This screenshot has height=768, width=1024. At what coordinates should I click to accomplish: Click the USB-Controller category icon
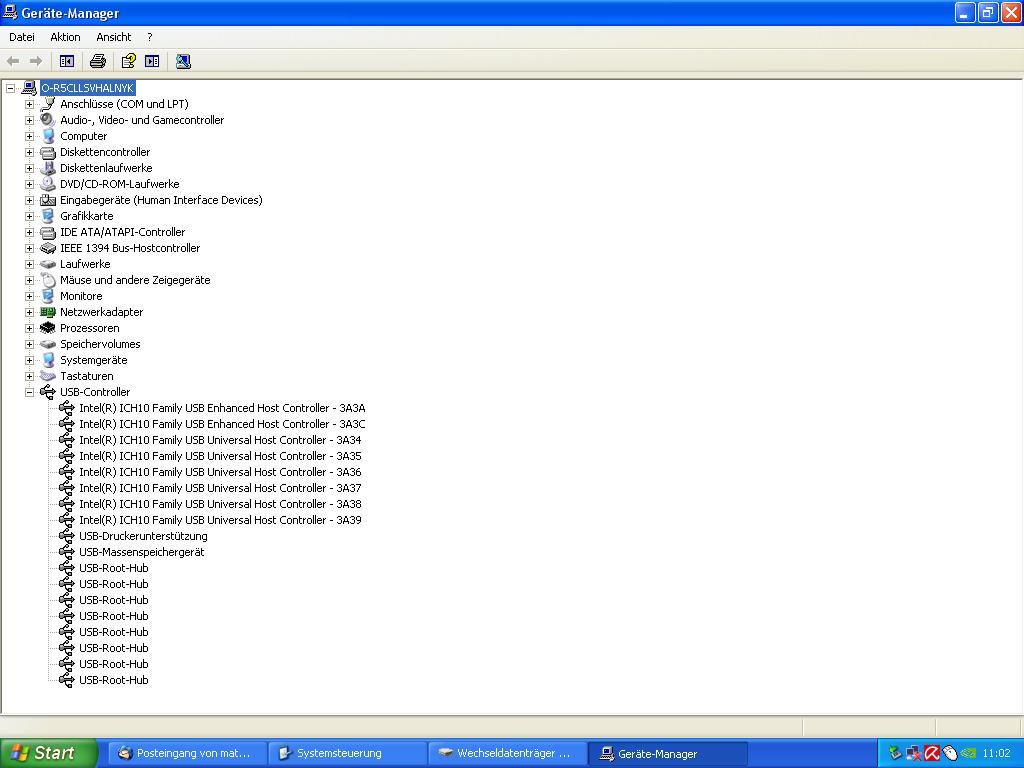coord(48,392)
